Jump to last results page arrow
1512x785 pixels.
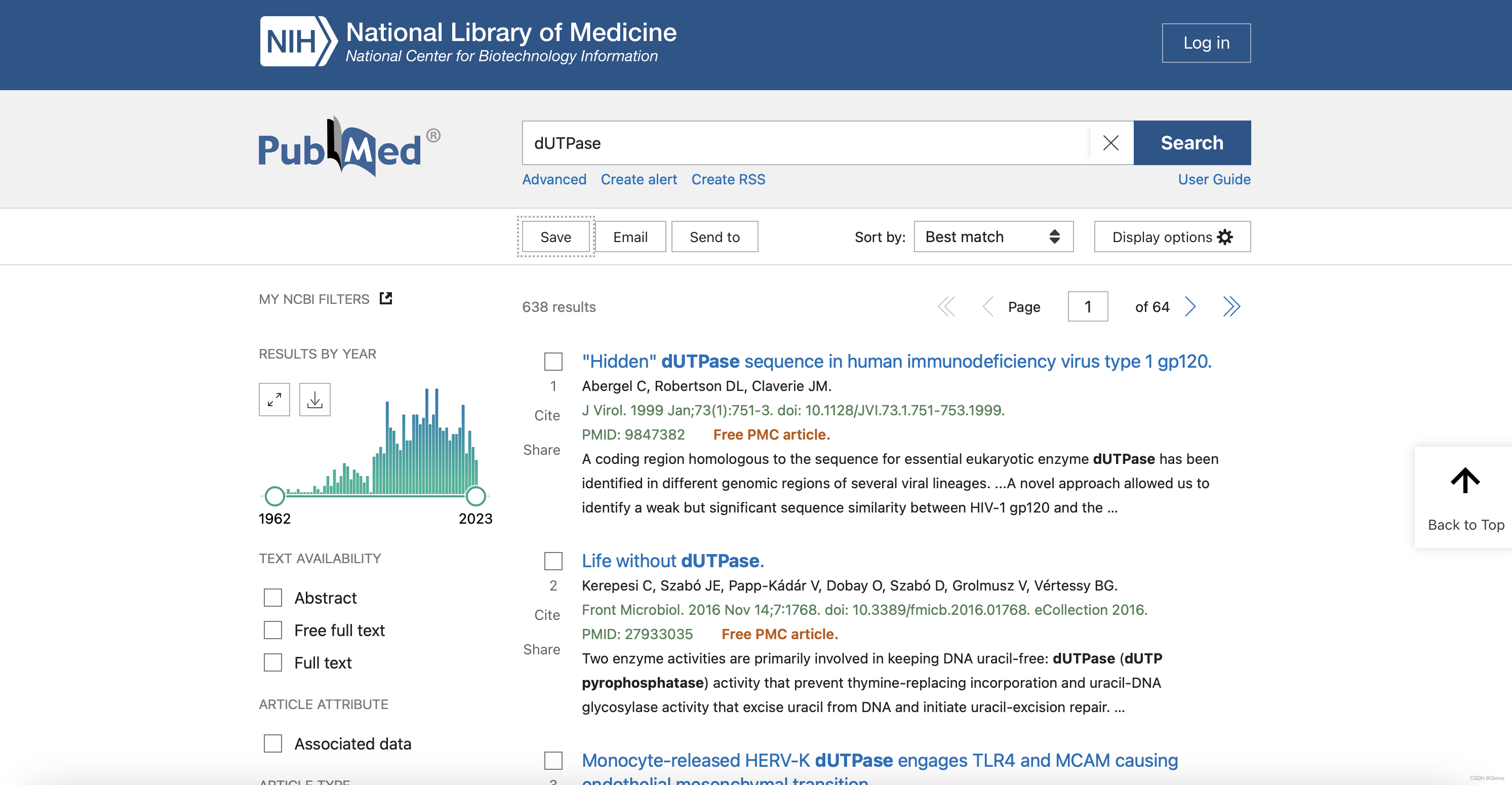click(1231, 306)
